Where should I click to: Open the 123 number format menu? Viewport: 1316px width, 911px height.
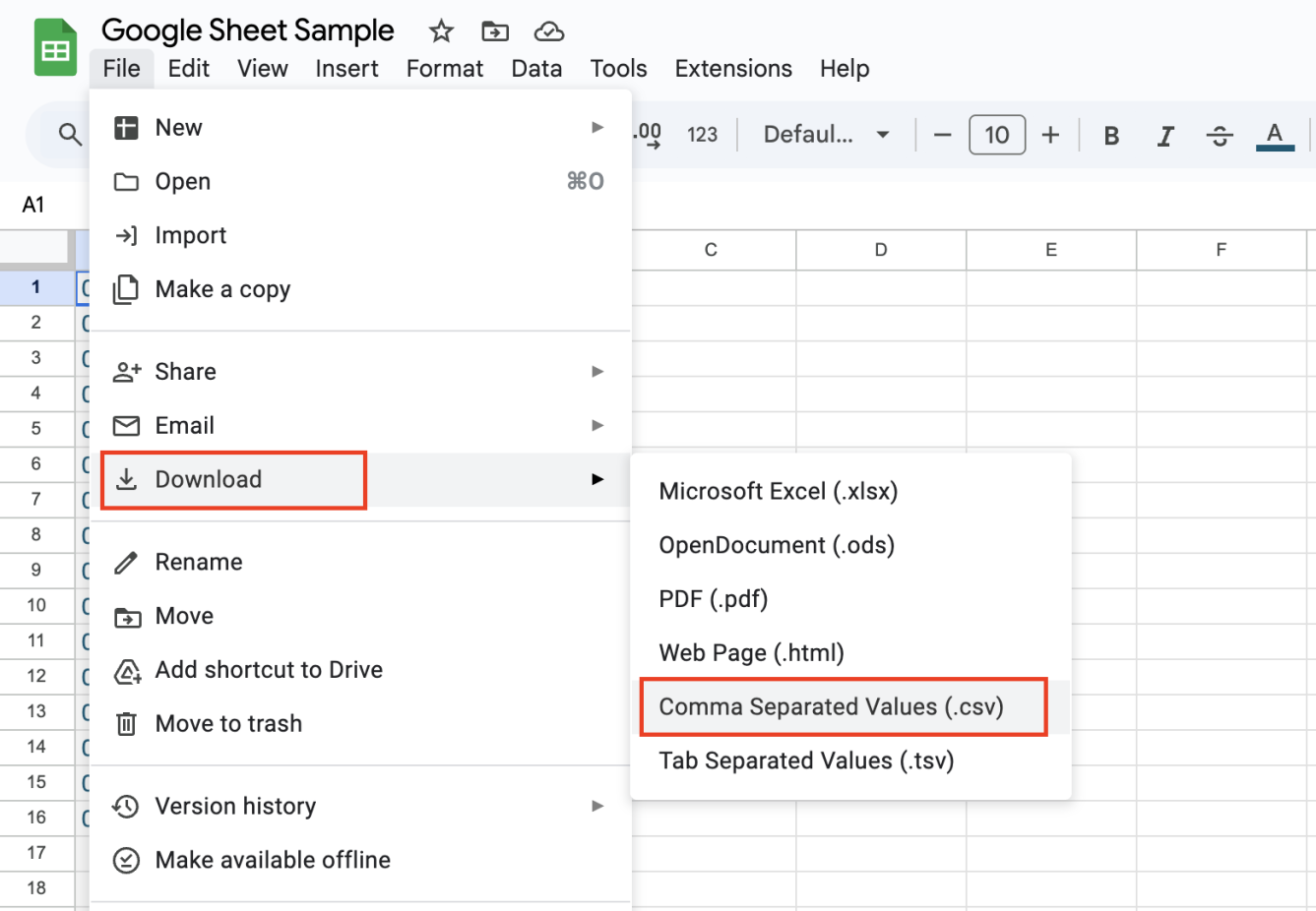703,135
